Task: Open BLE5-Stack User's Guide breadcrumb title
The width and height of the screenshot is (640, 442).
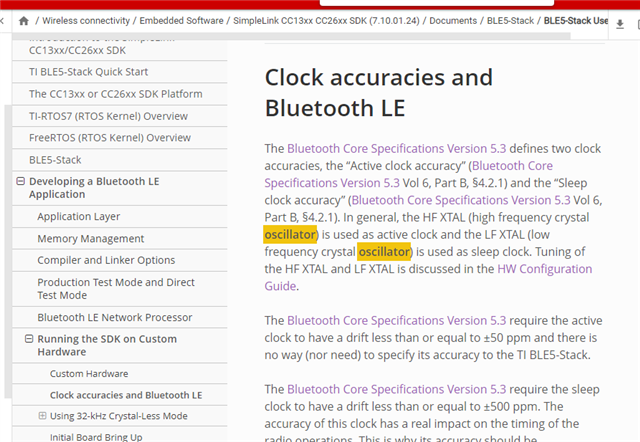Action: (x=576, y=21)
